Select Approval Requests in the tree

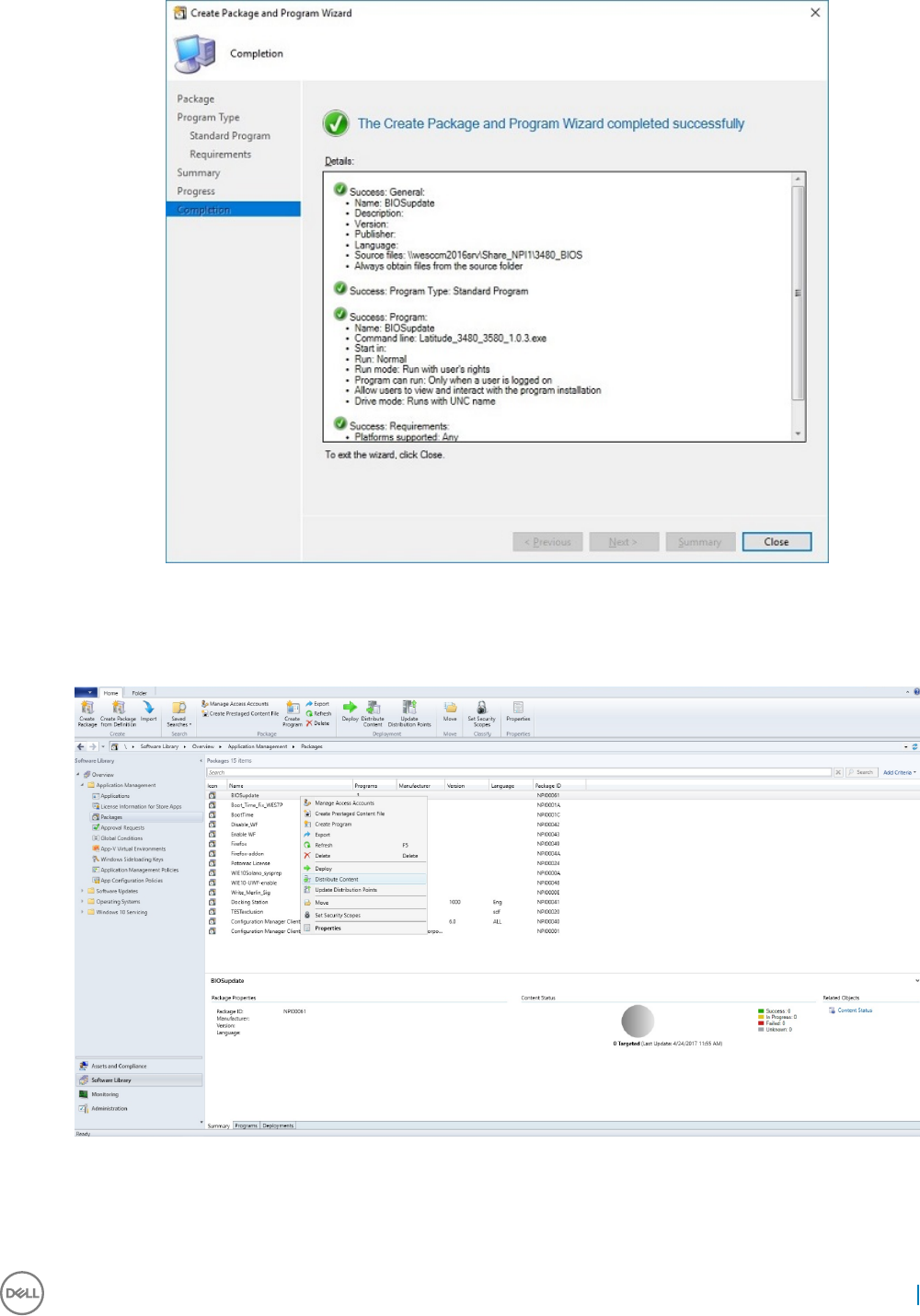click(122, 827)
